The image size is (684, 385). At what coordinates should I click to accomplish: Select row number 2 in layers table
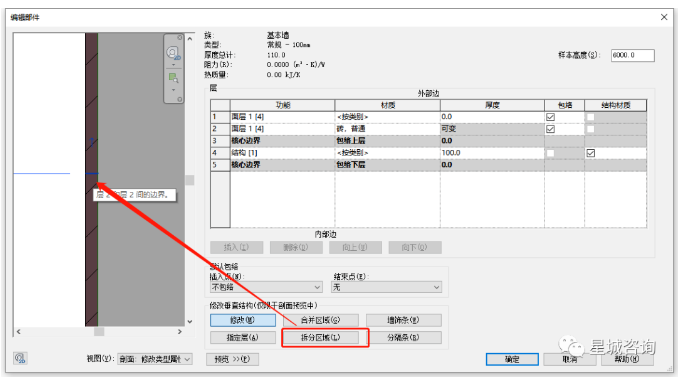tap(220, 129)
